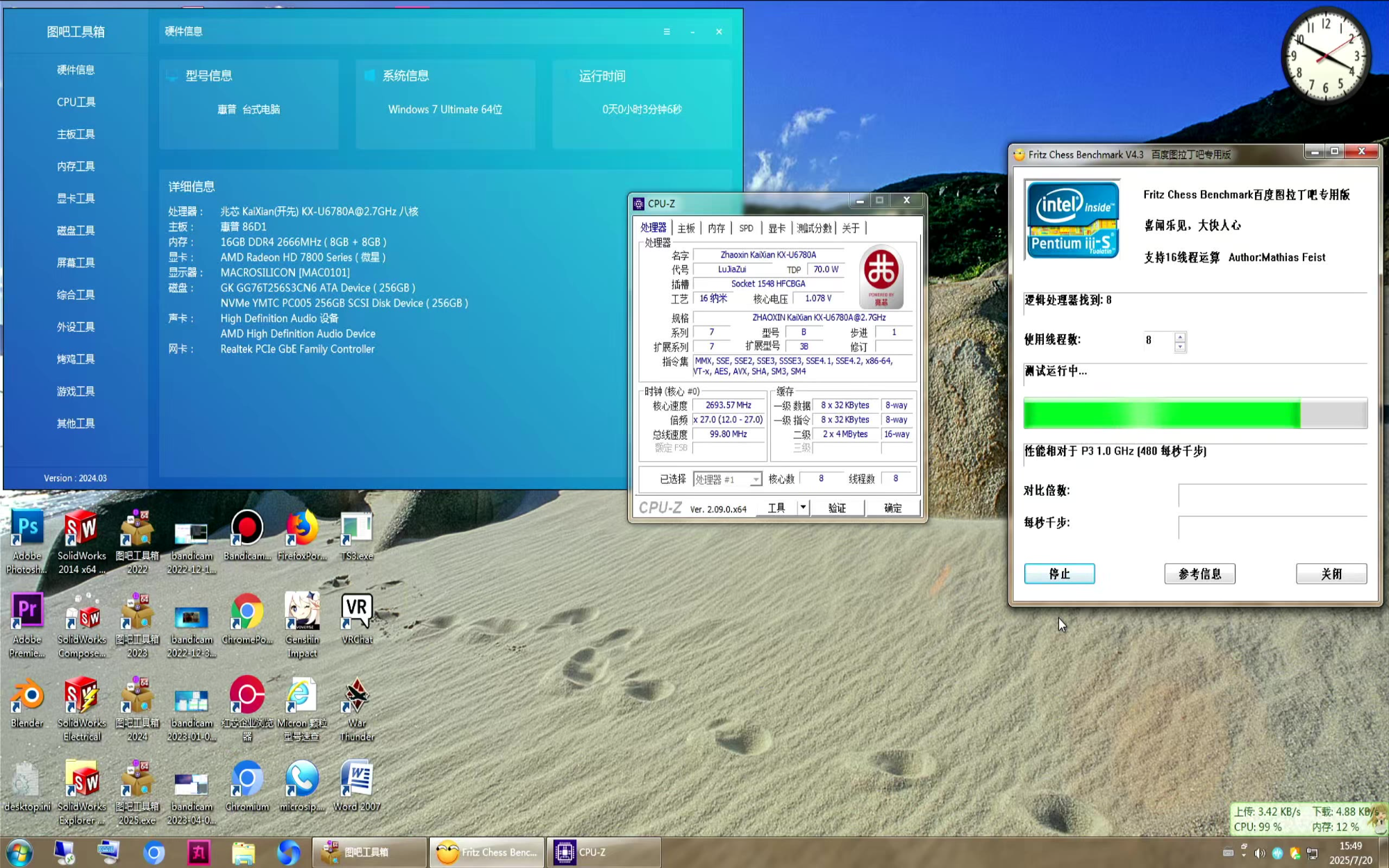Open SolidWorks Explorer desktop icon
The width and height of the screenshot is (1389, 868).
click(x=81, y=792)
